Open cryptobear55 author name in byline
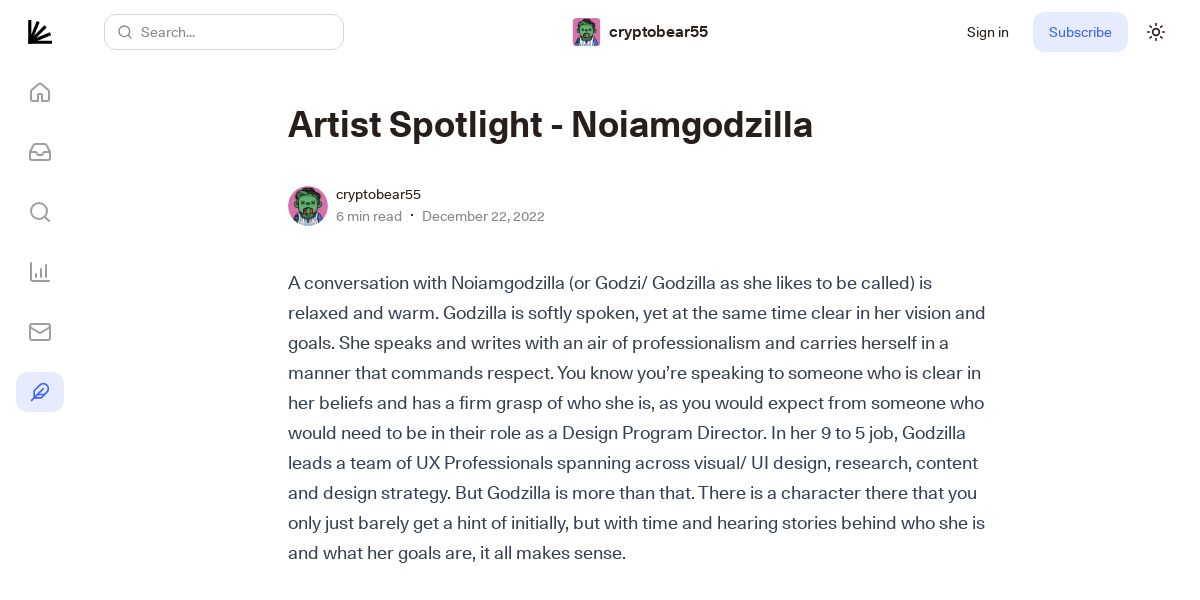 click(x=378, y=194)
